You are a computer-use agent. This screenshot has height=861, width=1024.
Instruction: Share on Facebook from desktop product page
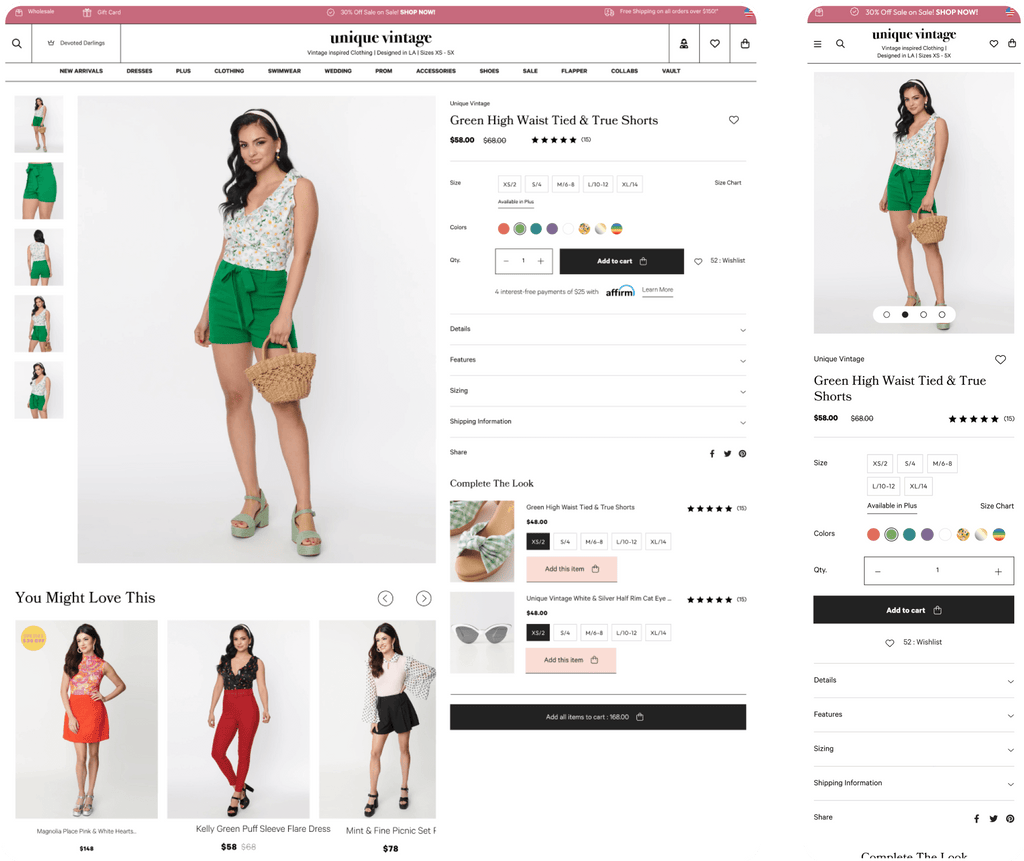click(x=712, y=454)
